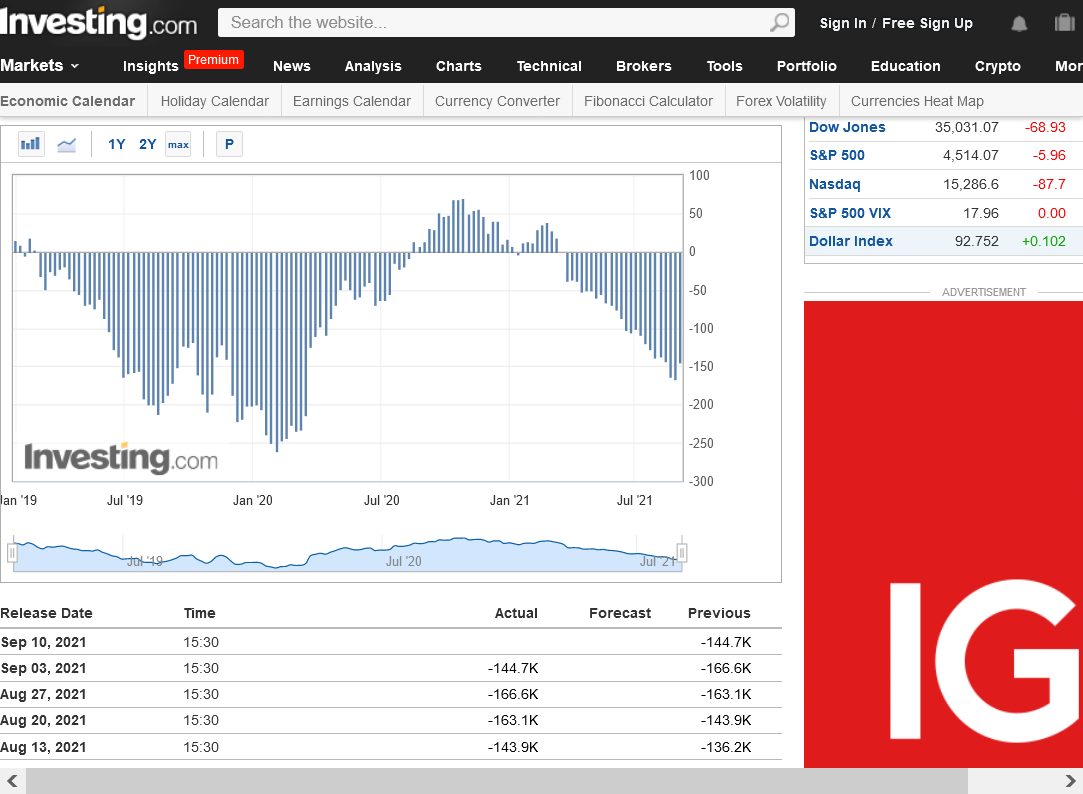This screenshot has height=794, width=1083.
Task: Click the Previous column header
Action: click(x=719, y=613)
